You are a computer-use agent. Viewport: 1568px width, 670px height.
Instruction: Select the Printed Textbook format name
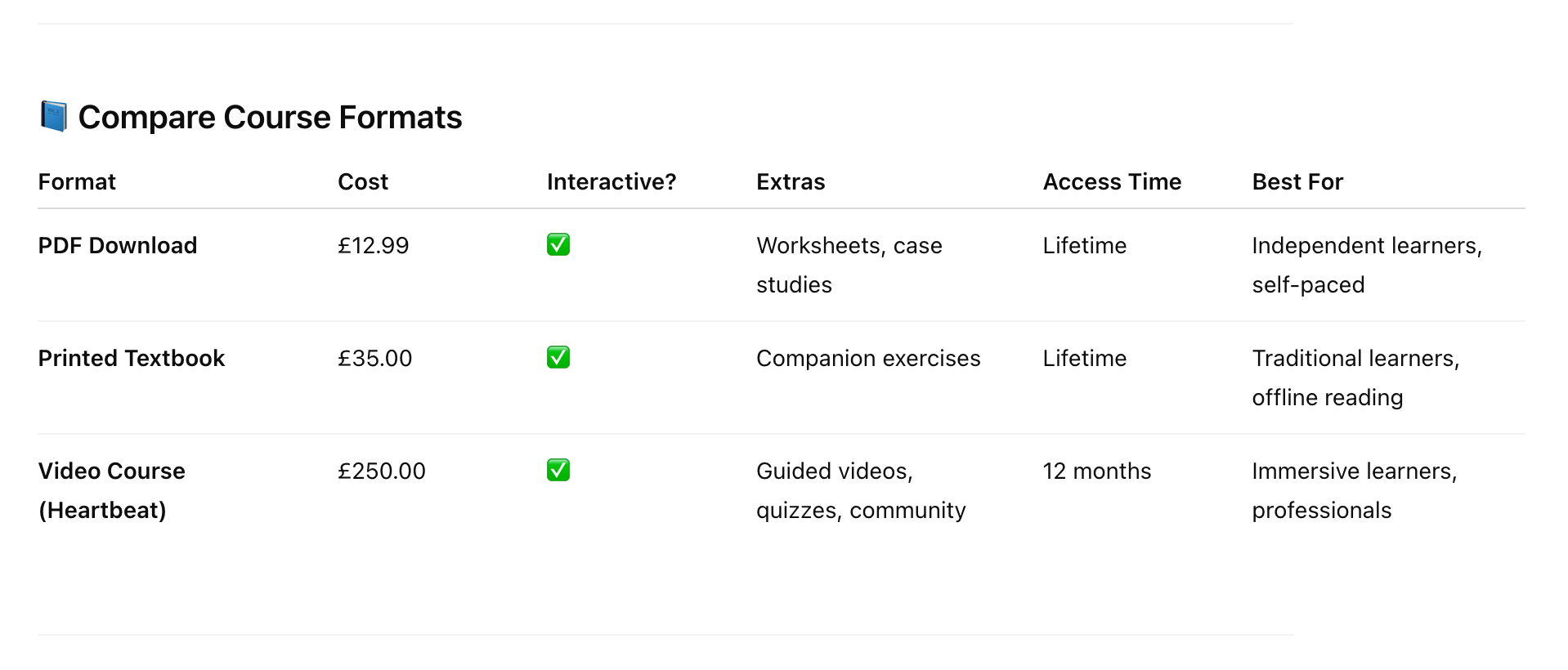pyautogui.click(x=132, y=358)
